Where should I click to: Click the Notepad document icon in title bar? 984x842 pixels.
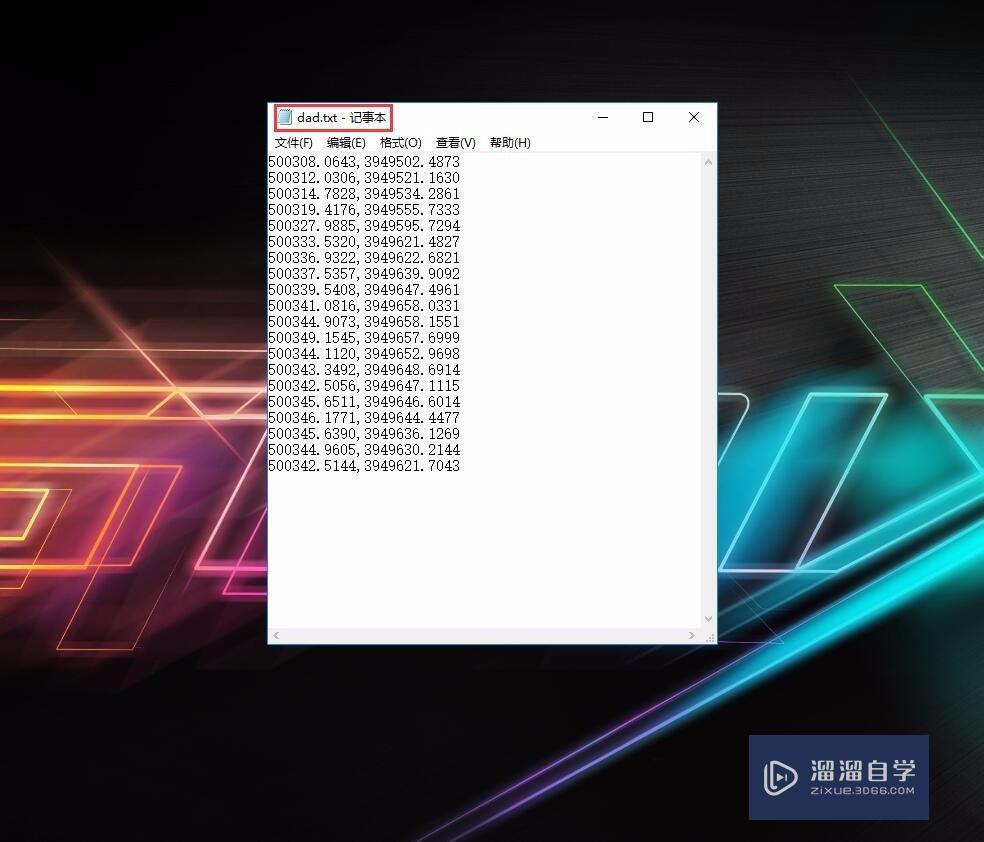tap(287, 117)
